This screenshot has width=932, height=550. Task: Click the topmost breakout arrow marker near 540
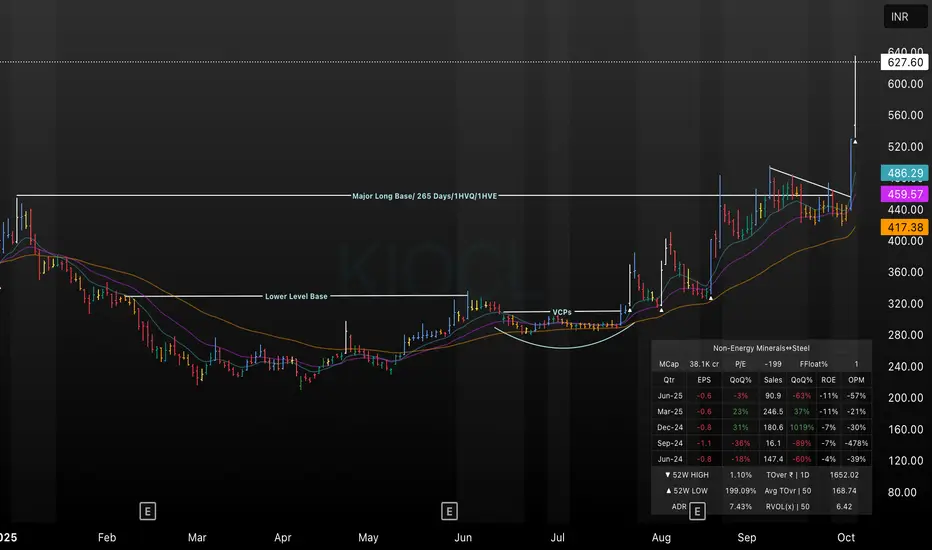(854, 141)
